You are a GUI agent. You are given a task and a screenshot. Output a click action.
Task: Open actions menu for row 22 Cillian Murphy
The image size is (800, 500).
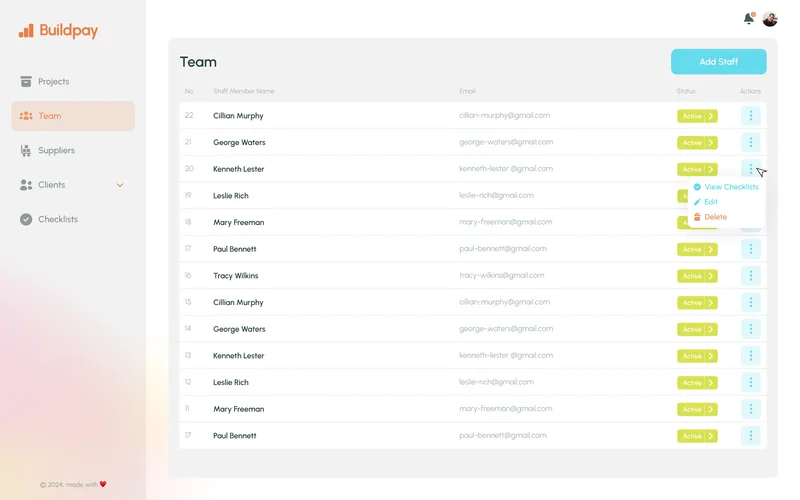[751, 116]
